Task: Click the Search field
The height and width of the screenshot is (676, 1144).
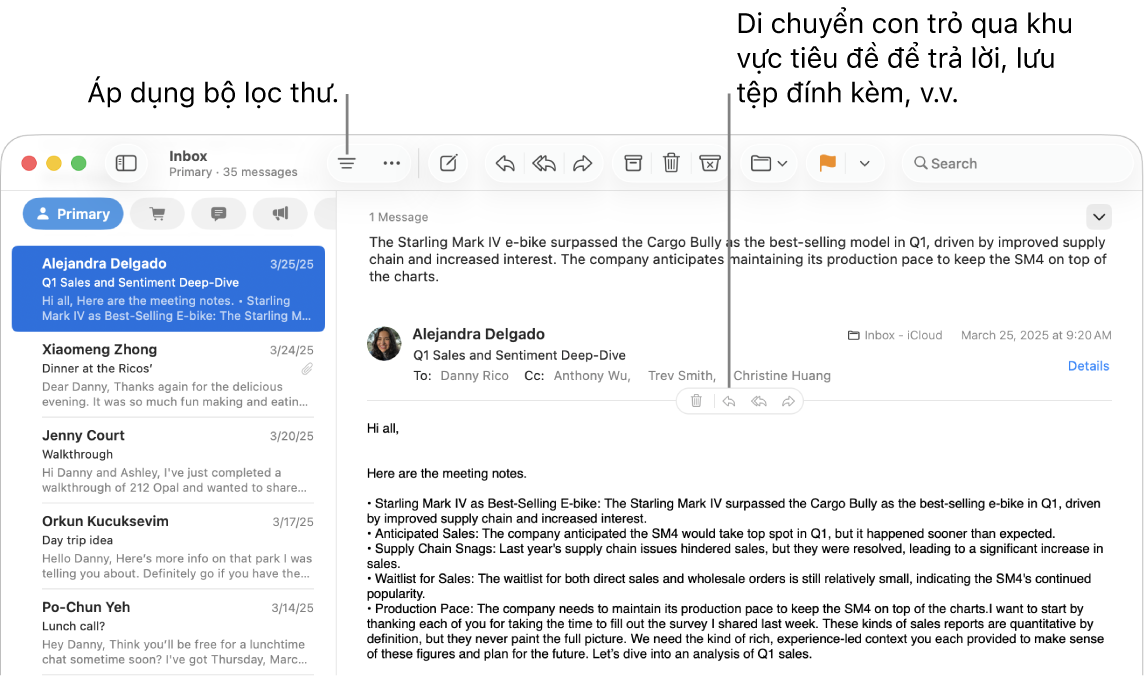Action: [1016, 163]
